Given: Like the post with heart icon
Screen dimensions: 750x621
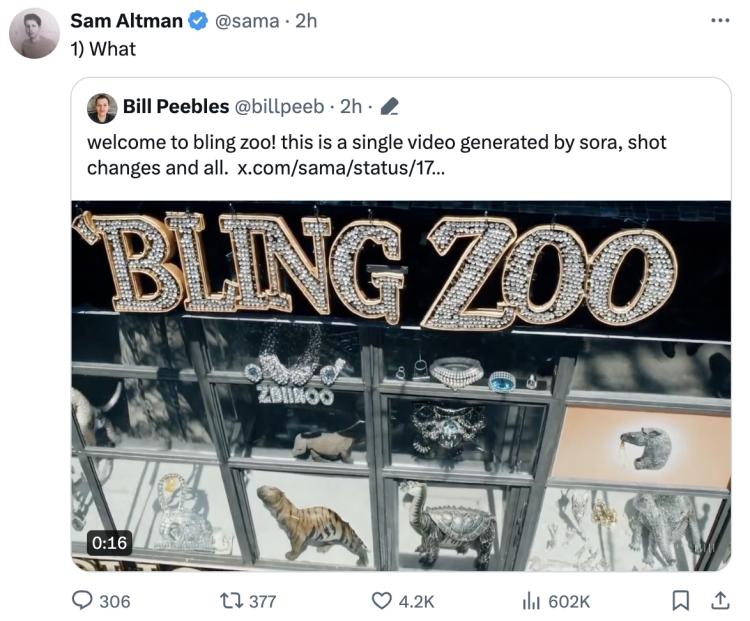Looking at the screenshot, I should 382,600.
